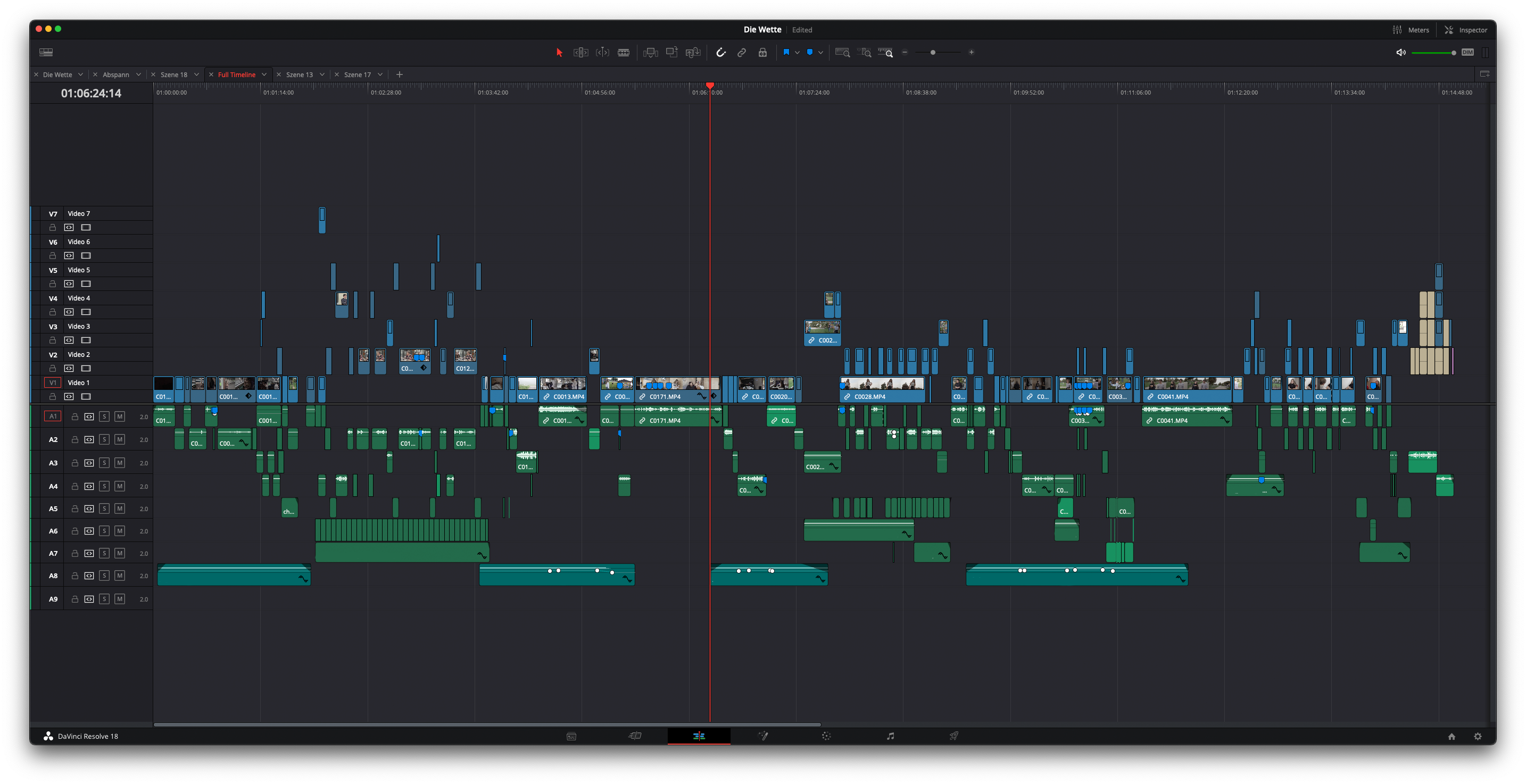Screen dimensions: 1526x784
Task: Toggle linked selection
Action: (742, 52)
